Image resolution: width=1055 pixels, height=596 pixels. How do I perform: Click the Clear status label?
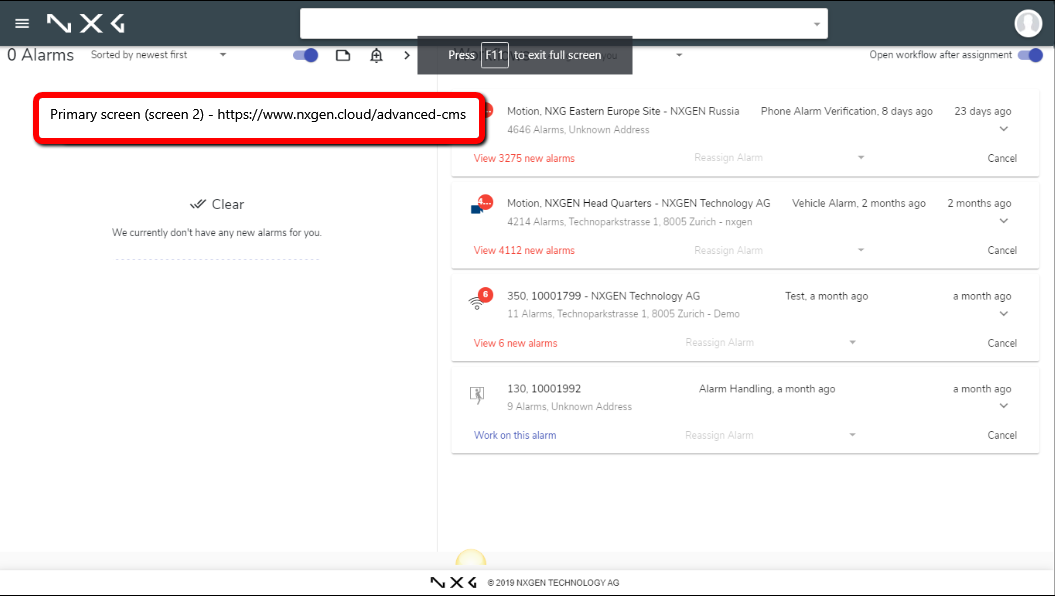228,204
